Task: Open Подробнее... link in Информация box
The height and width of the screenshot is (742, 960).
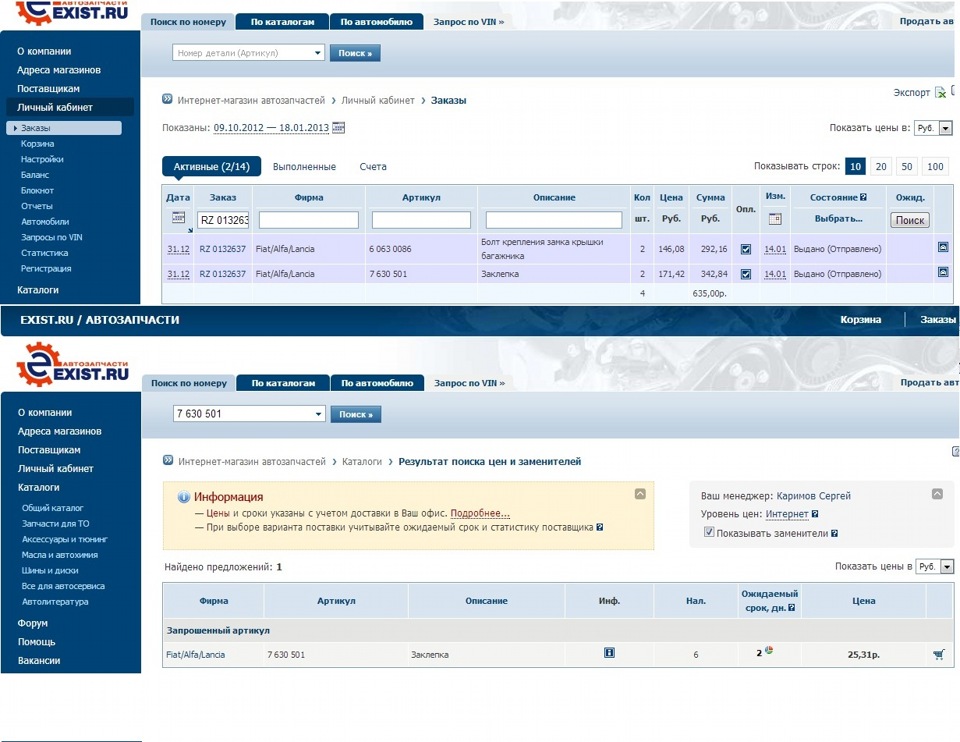Action: coord(480,513)
